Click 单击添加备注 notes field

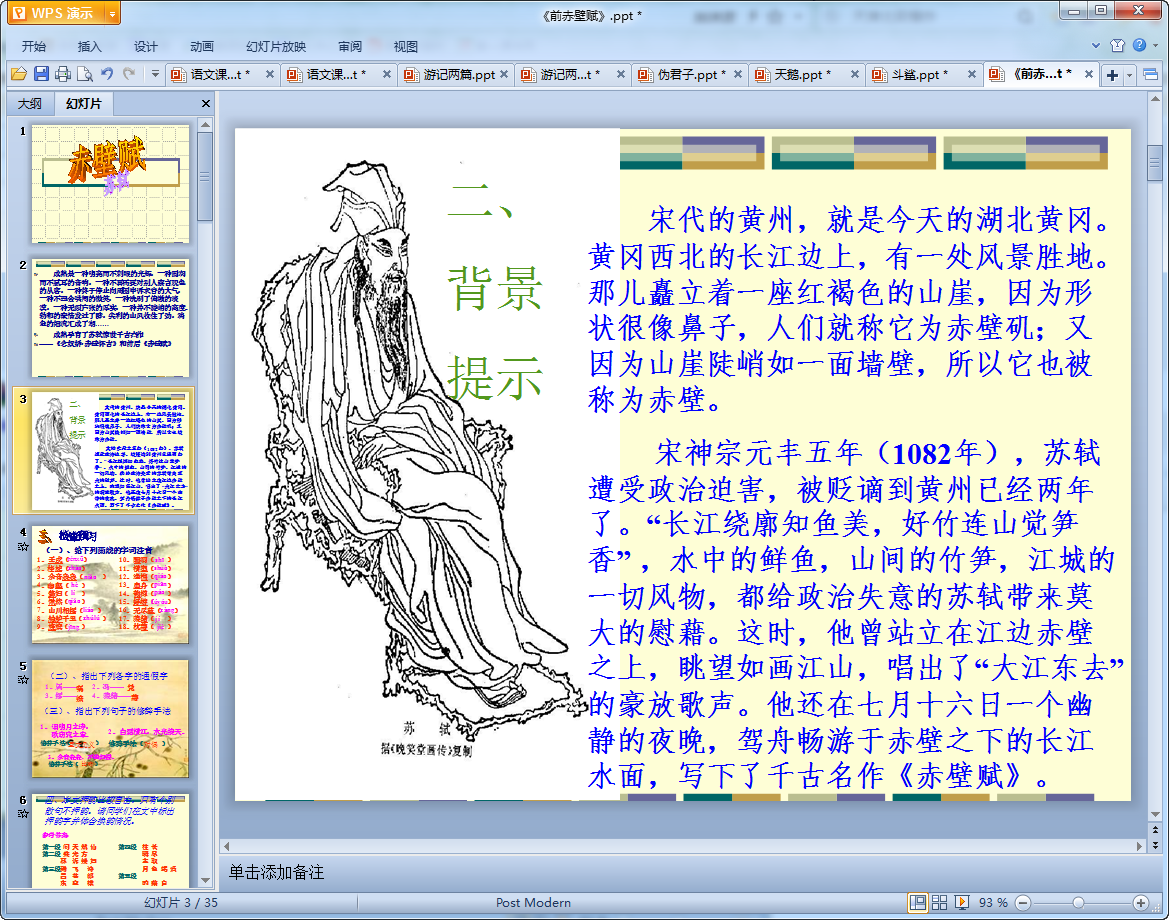click(276, 872)
